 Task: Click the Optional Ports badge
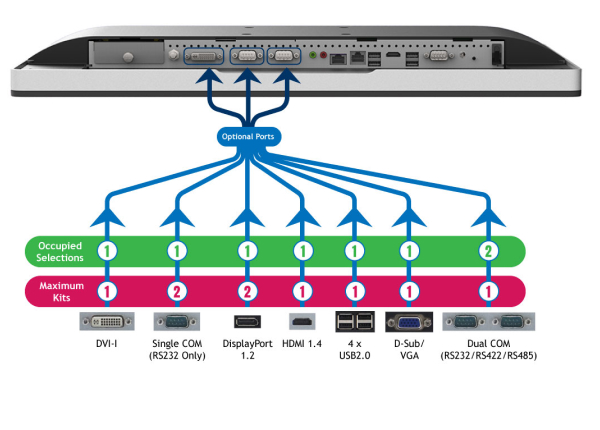click(x=246, y=135)
